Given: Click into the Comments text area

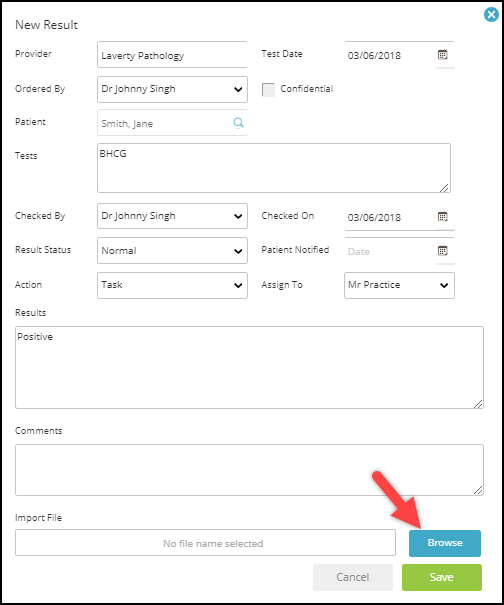Looking at the screenshot, I should [249, 470].
